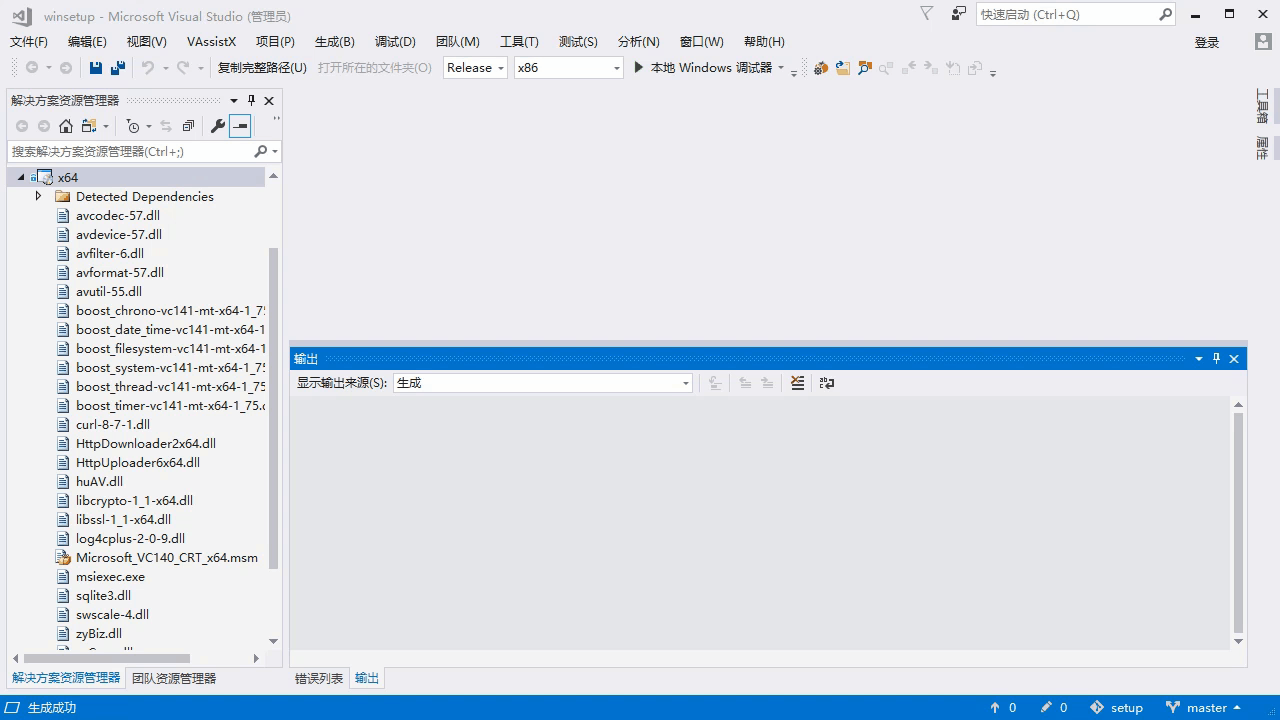Click the pin icon of Output panel

[1216, 359]
